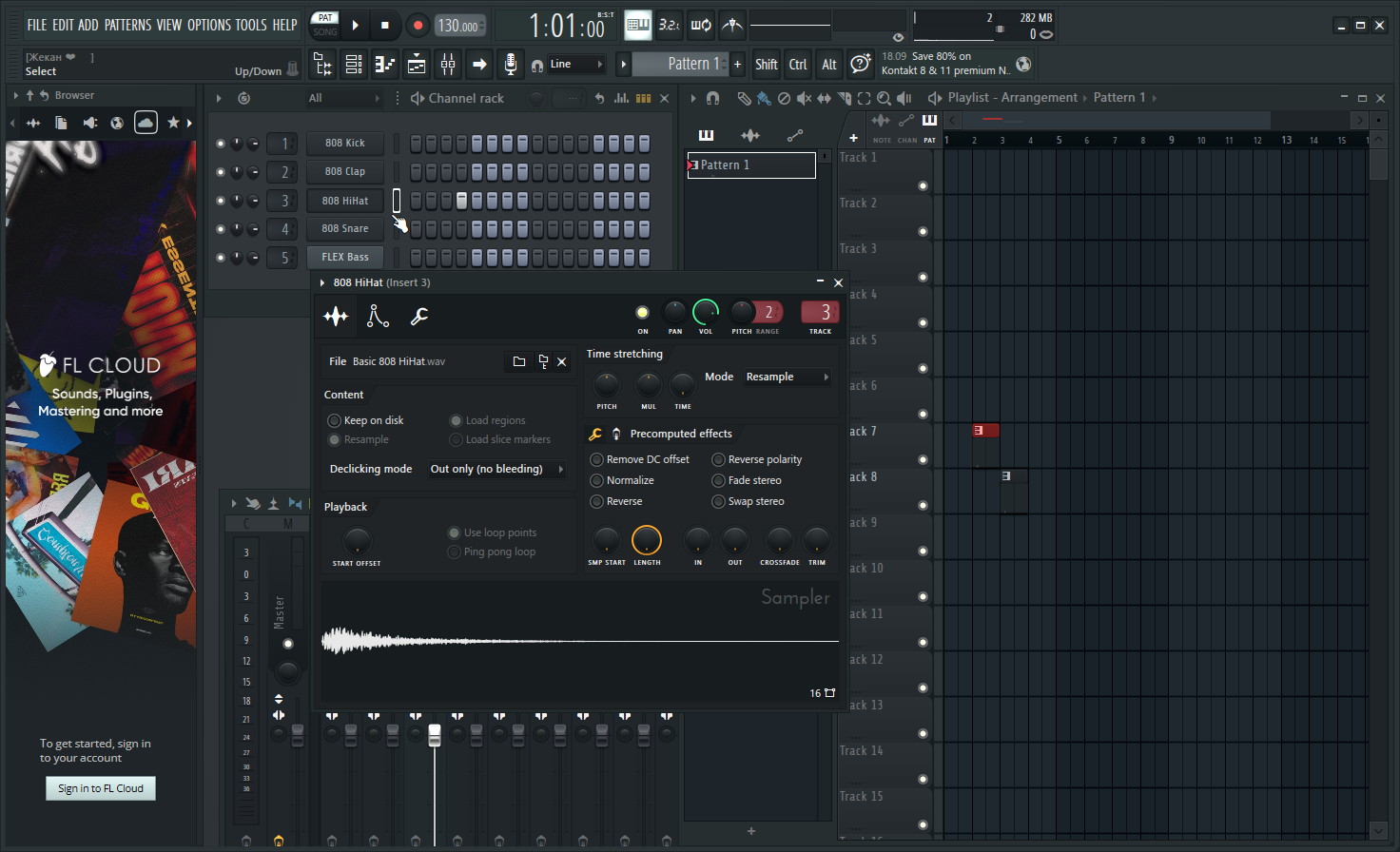Open the Declicking mode dropdown

click(x=496, y=469)
